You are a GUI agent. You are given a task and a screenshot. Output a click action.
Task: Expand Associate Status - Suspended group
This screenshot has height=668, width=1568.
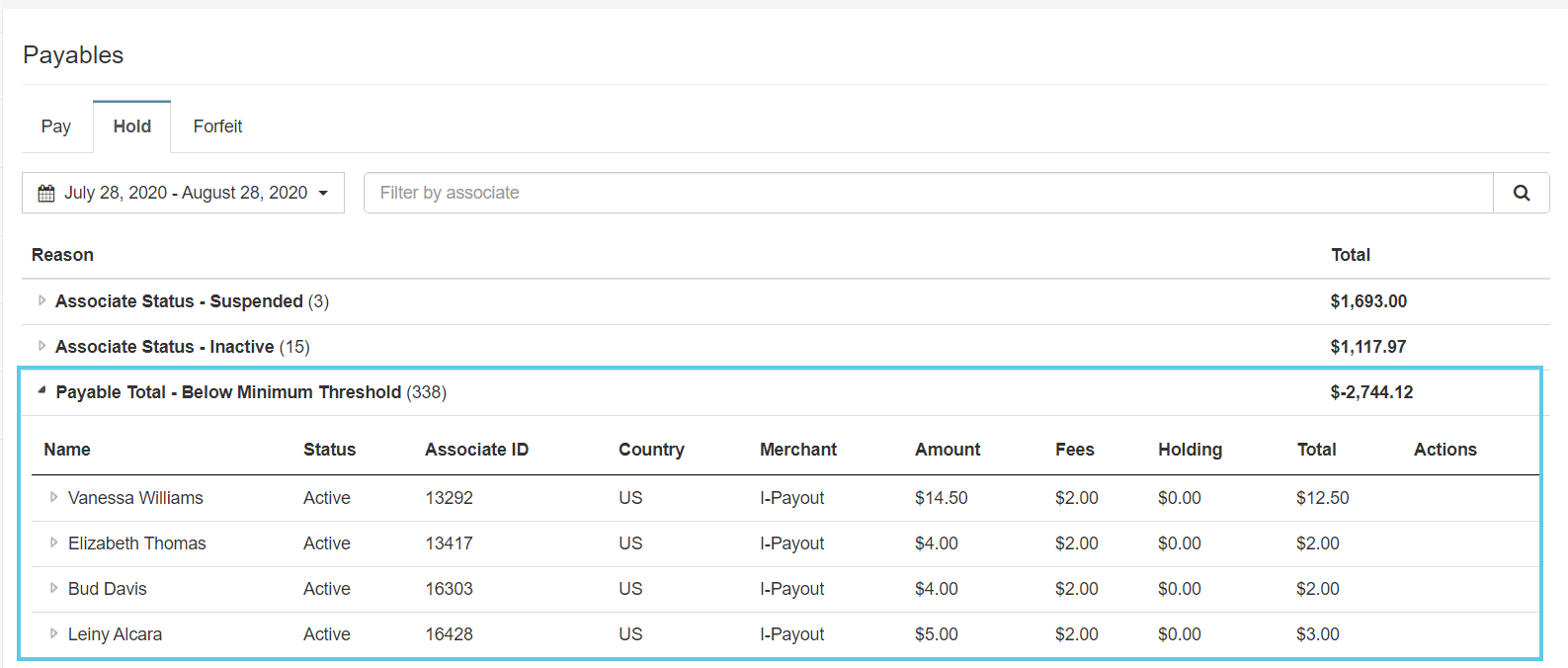(x=41, y=300)
